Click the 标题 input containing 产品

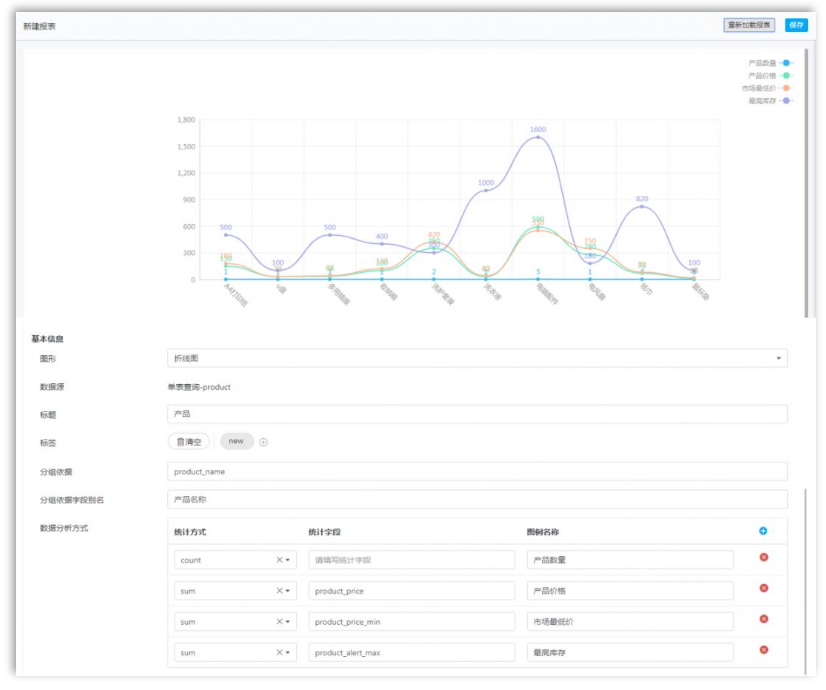[477, 413]
